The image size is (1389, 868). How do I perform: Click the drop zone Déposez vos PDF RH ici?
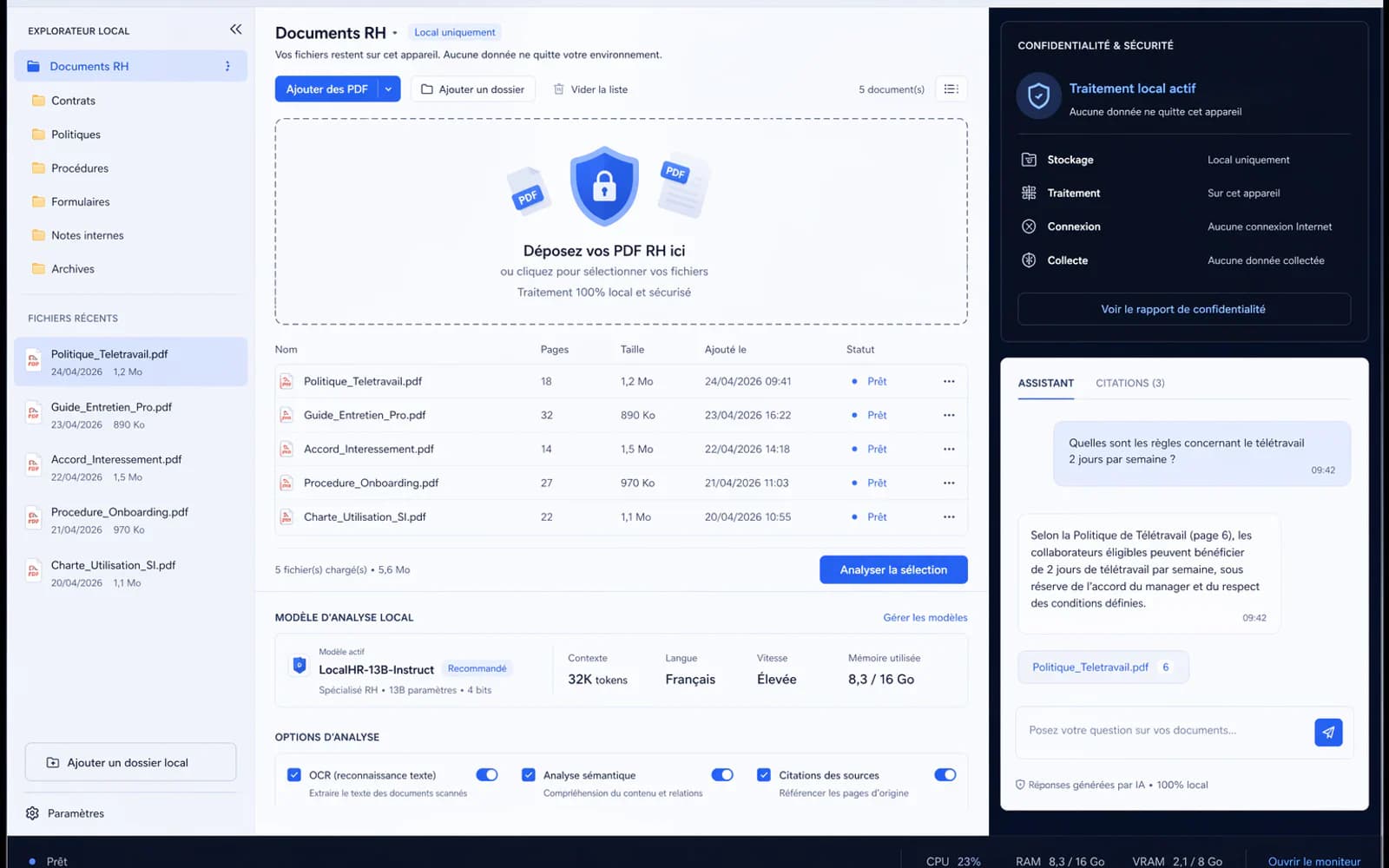[621, 221]
